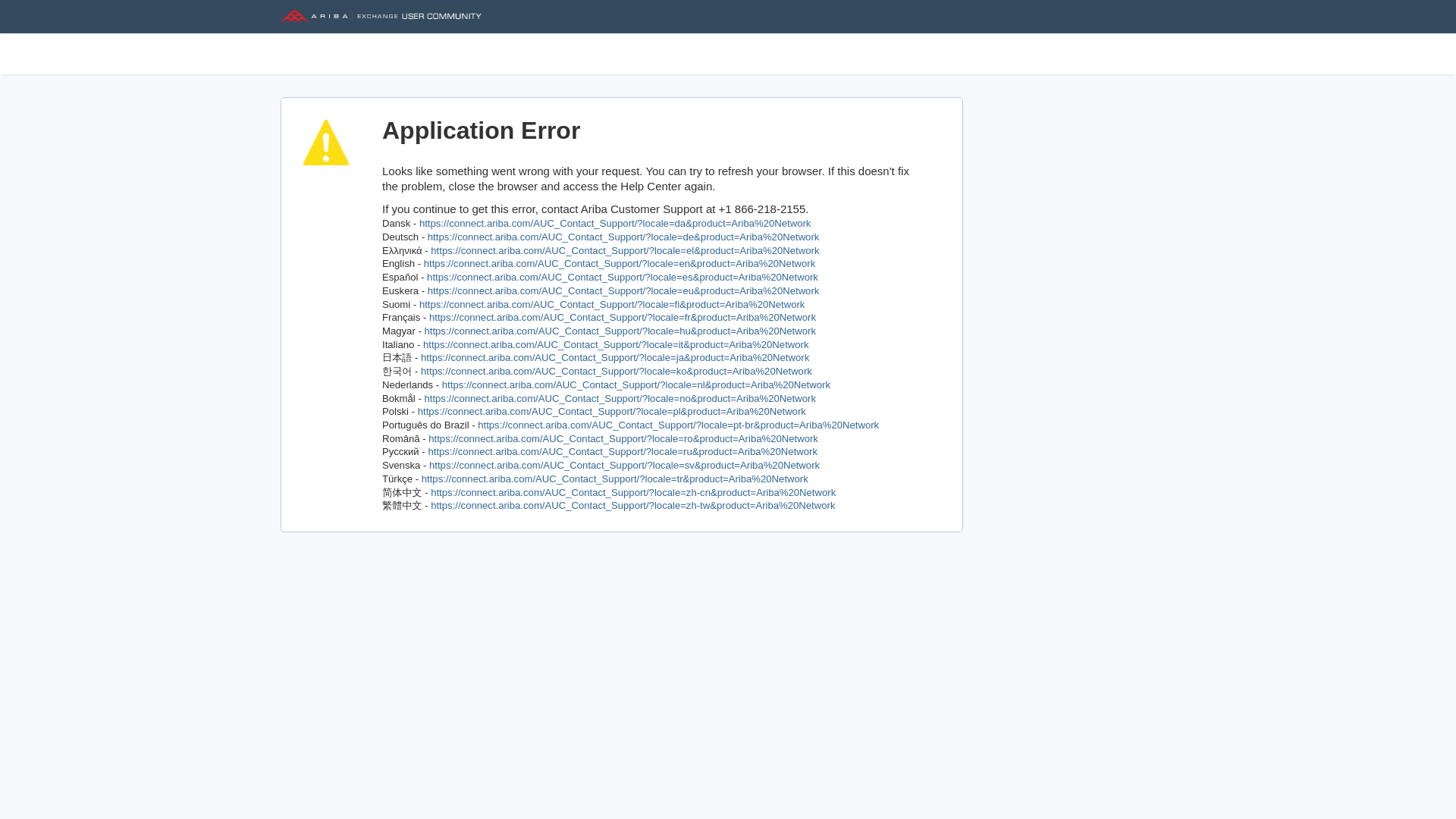This screenshot has width=1456, height=819.
Task: Open the Suomi contact support link
Action: 612,305
